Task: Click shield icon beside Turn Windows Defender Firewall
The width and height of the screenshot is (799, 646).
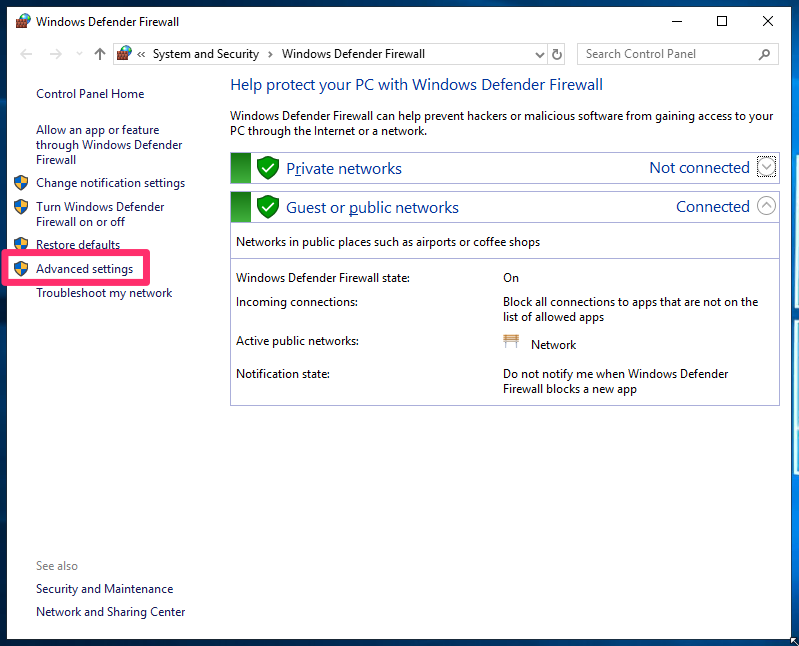Action: (x=21, y=206)
